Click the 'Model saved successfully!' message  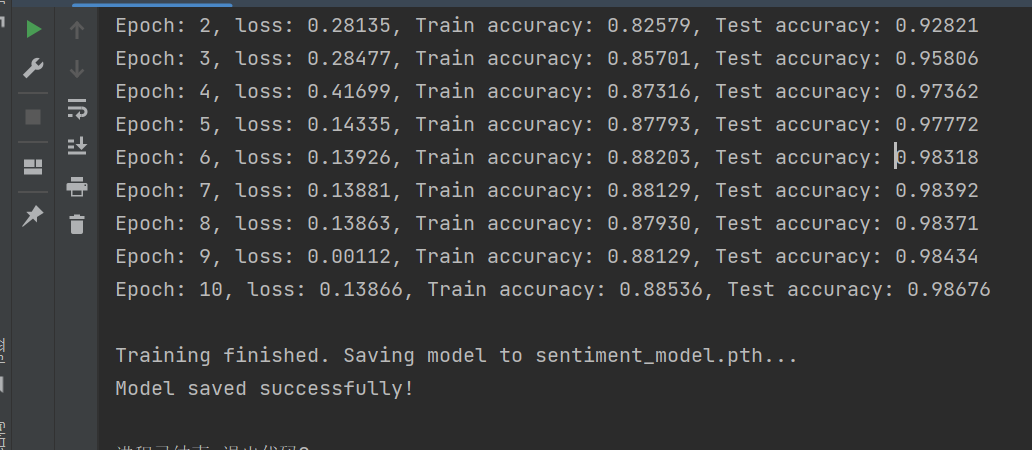click(x=264, y=388)
